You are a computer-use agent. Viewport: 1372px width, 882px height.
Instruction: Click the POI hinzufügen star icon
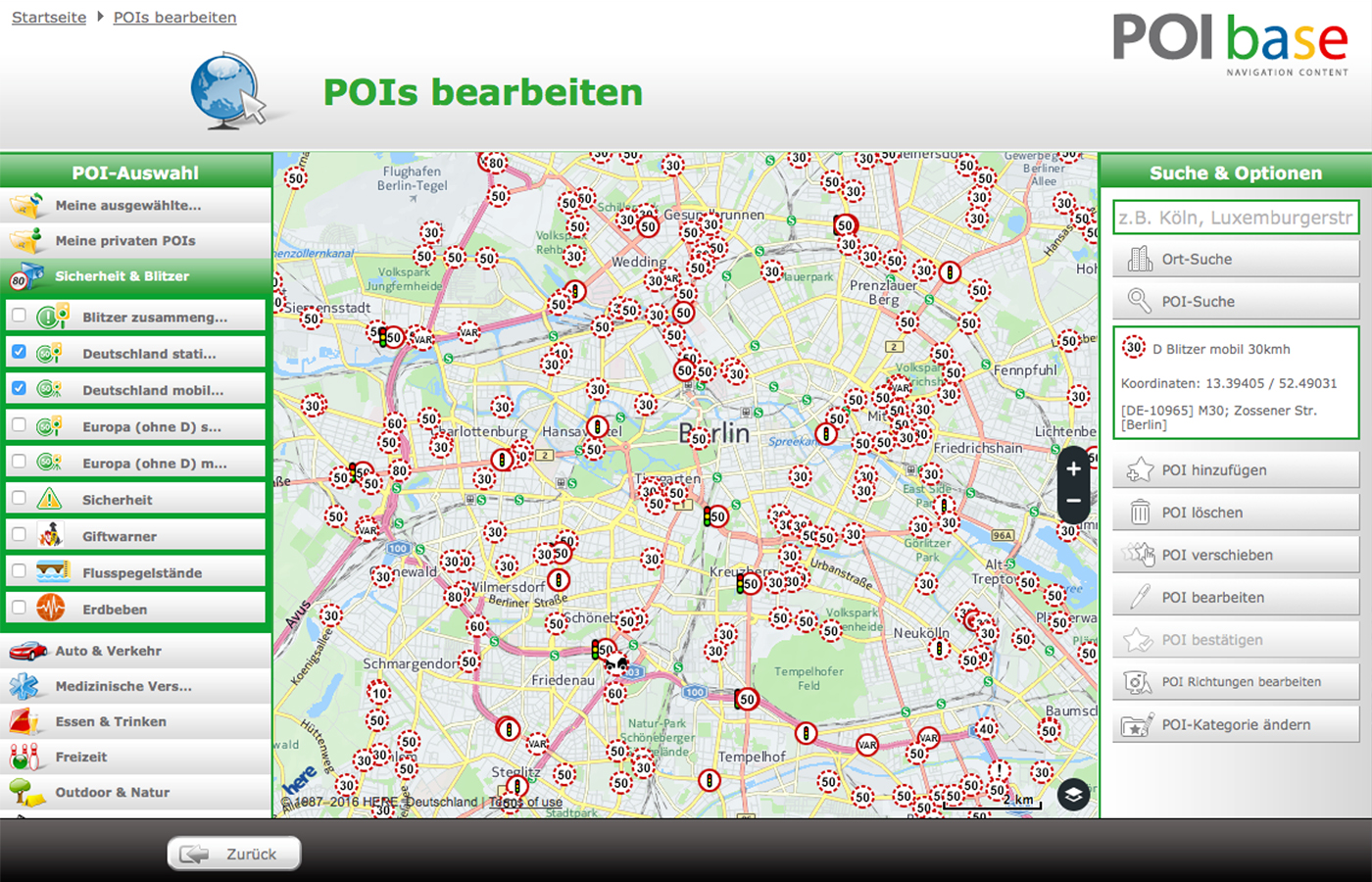[1139, 470]
